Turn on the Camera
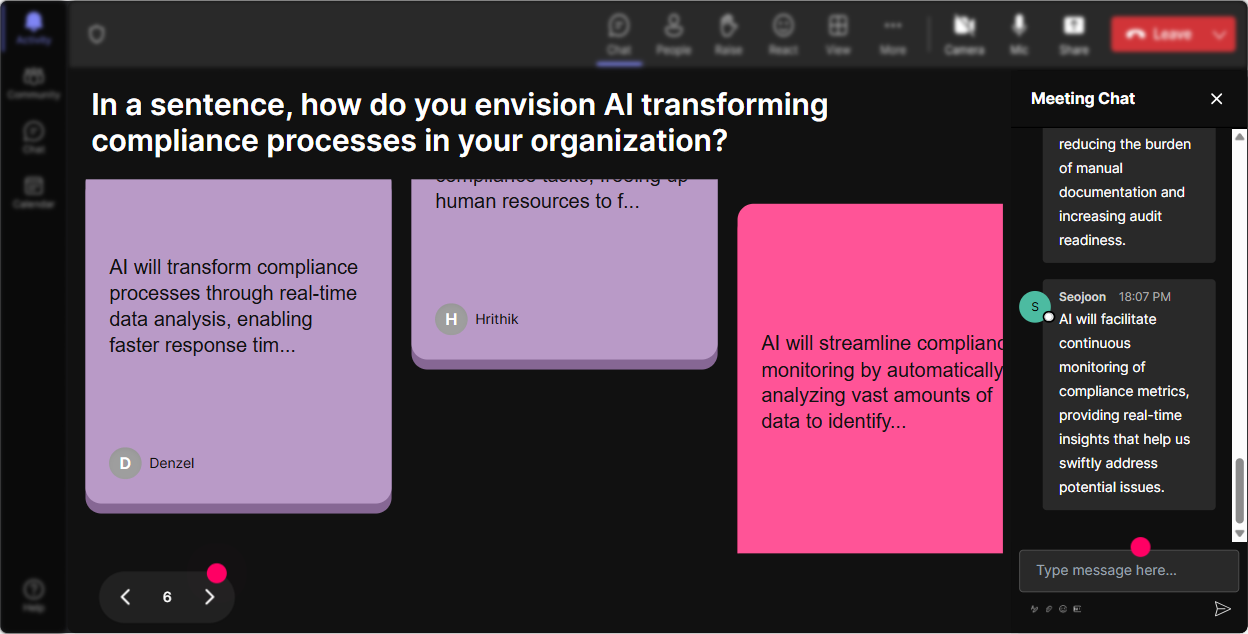 point(964,34)
